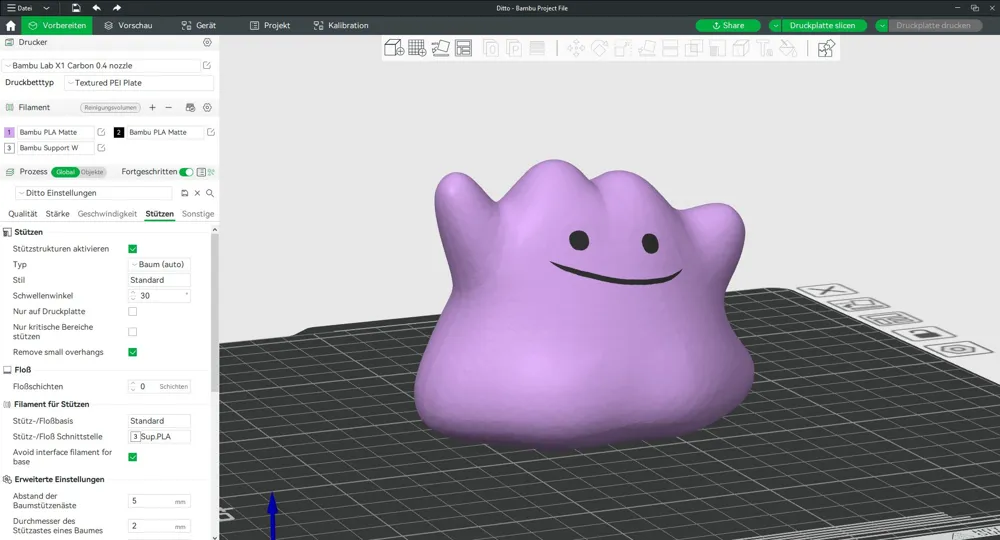Click the Add plate grid icon
Viewport: 1000px width, 540px height.
[x=416, y=48]
